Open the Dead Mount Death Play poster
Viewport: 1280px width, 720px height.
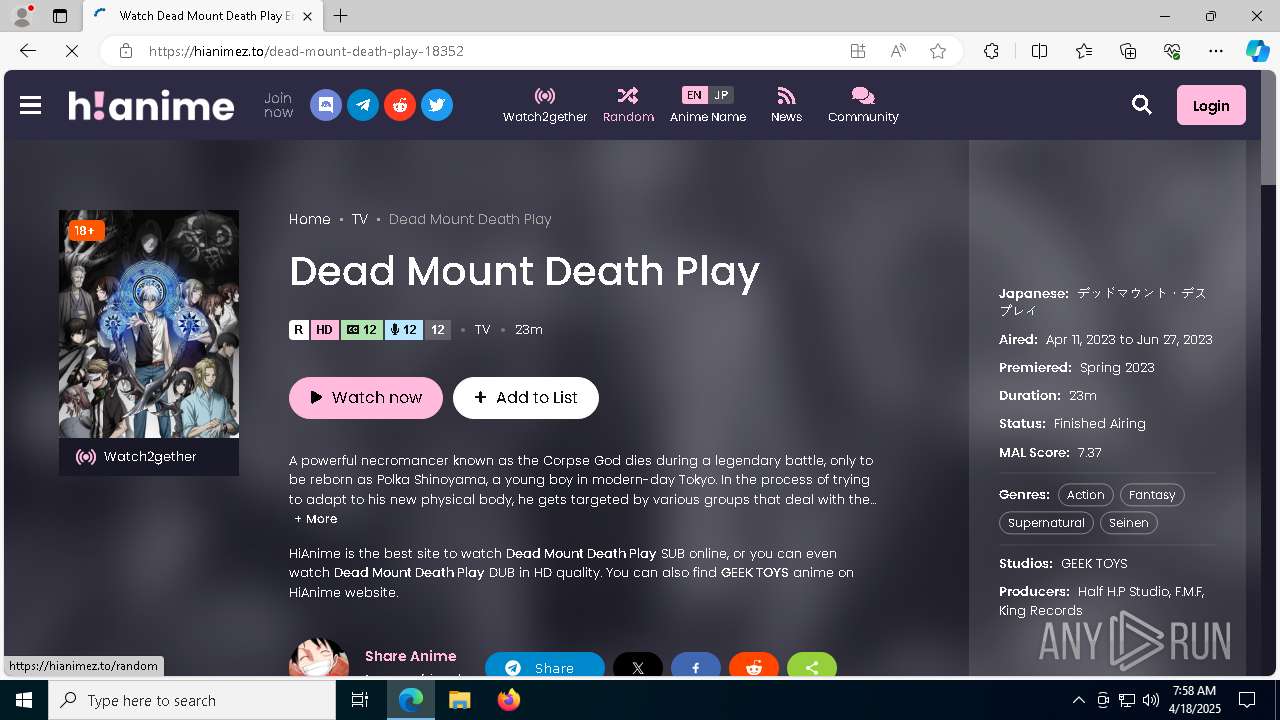tap(149, 324)
